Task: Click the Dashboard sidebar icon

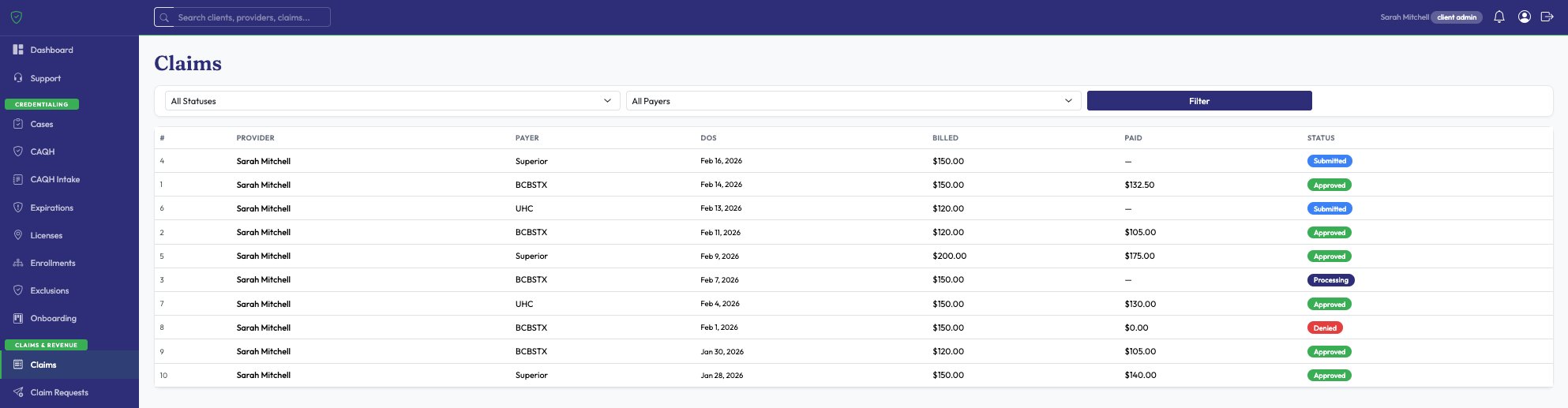Action: (18, 50)
